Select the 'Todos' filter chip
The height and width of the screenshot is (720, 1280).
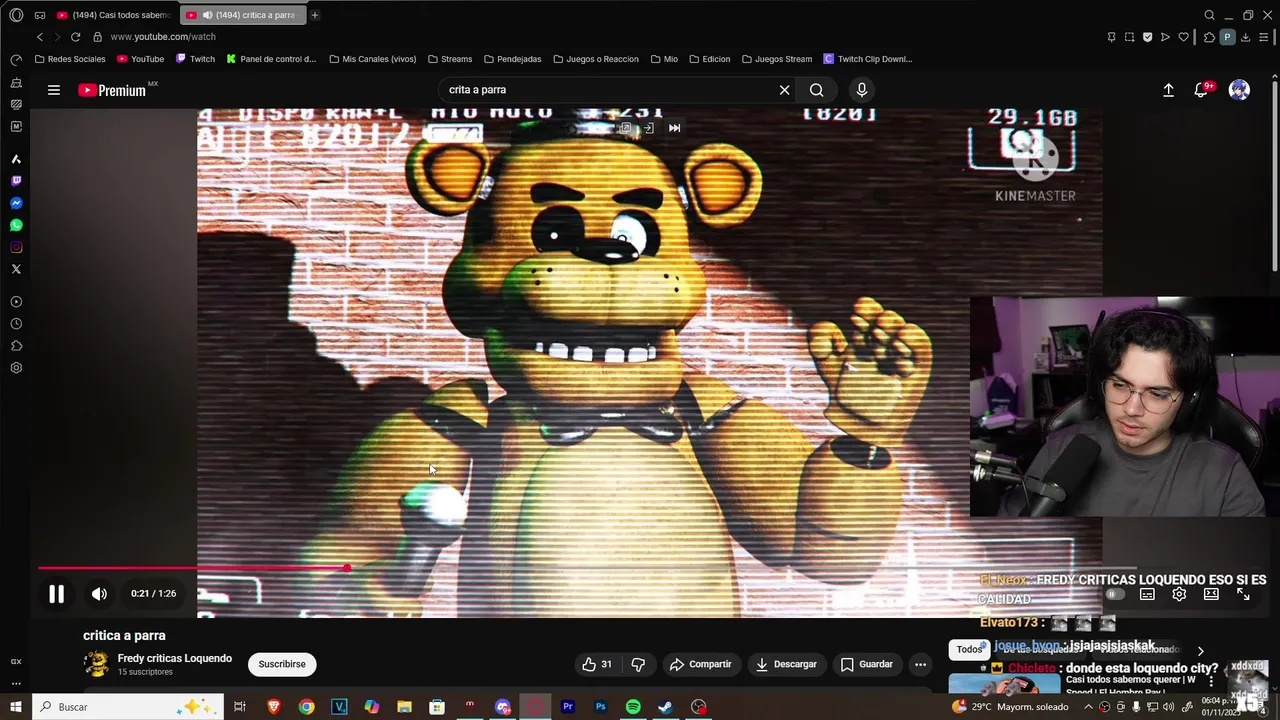coord(969,650)
